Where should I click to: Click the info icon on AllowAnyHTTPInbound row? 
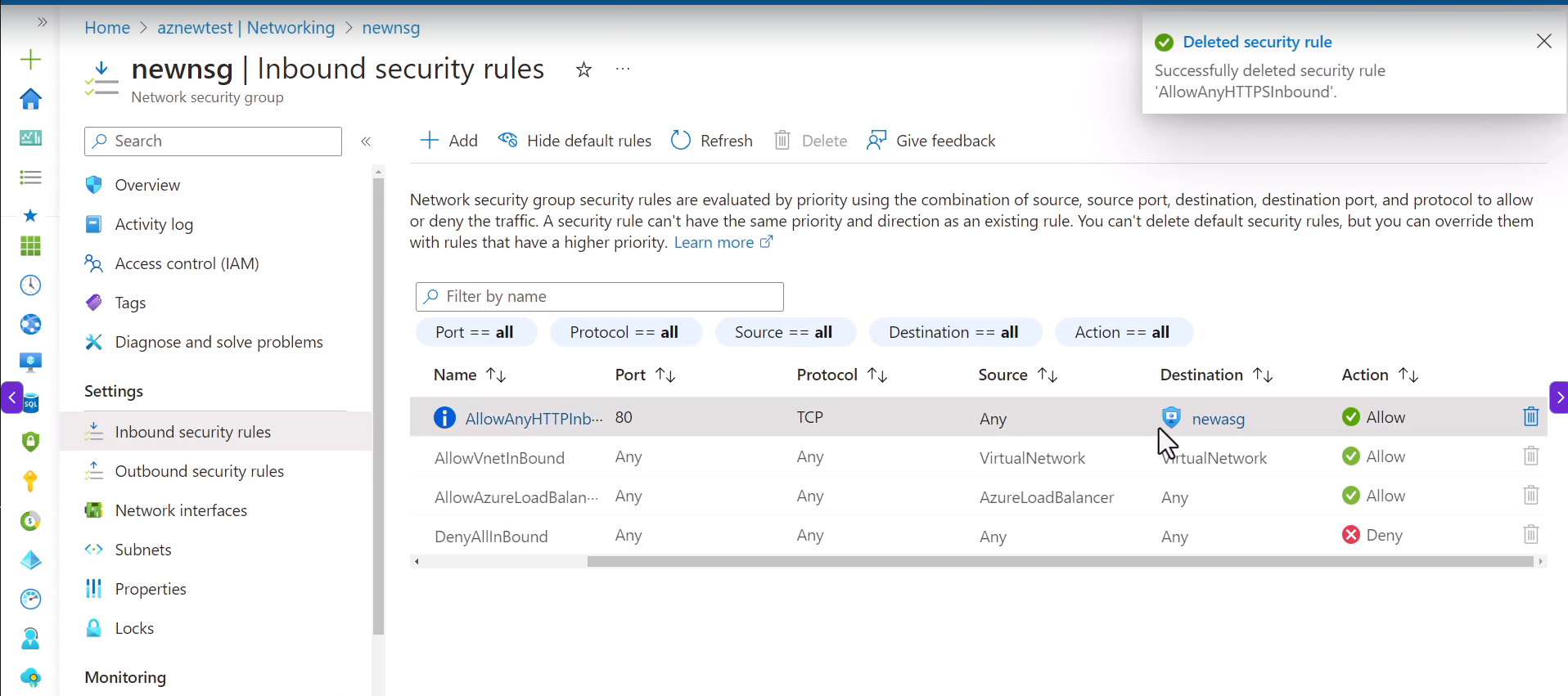pos(444,418)
